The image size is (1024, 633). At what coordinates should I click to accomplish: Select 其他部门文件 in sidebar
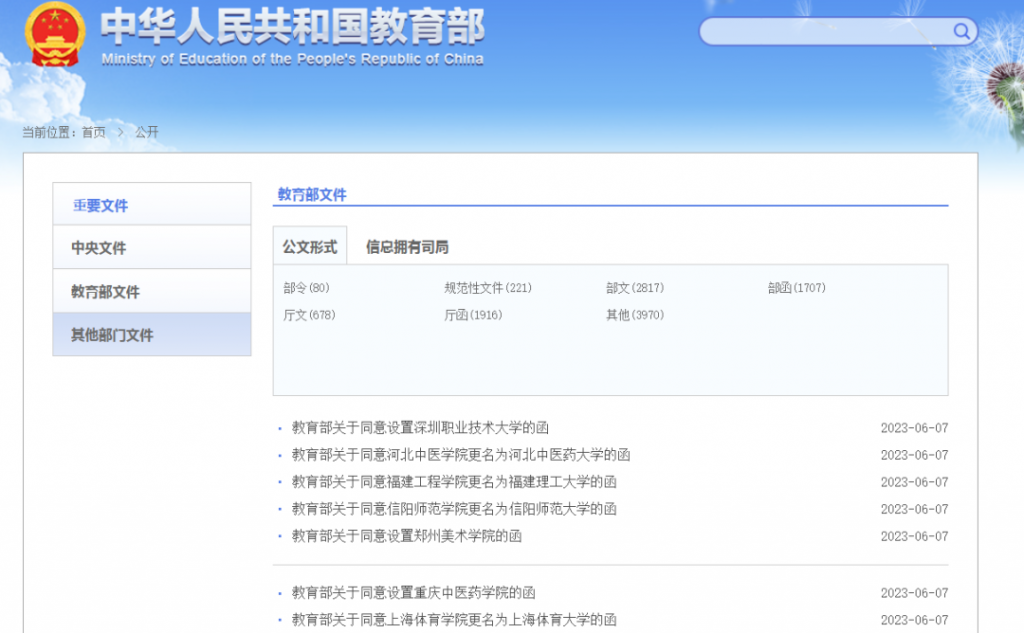152,334
